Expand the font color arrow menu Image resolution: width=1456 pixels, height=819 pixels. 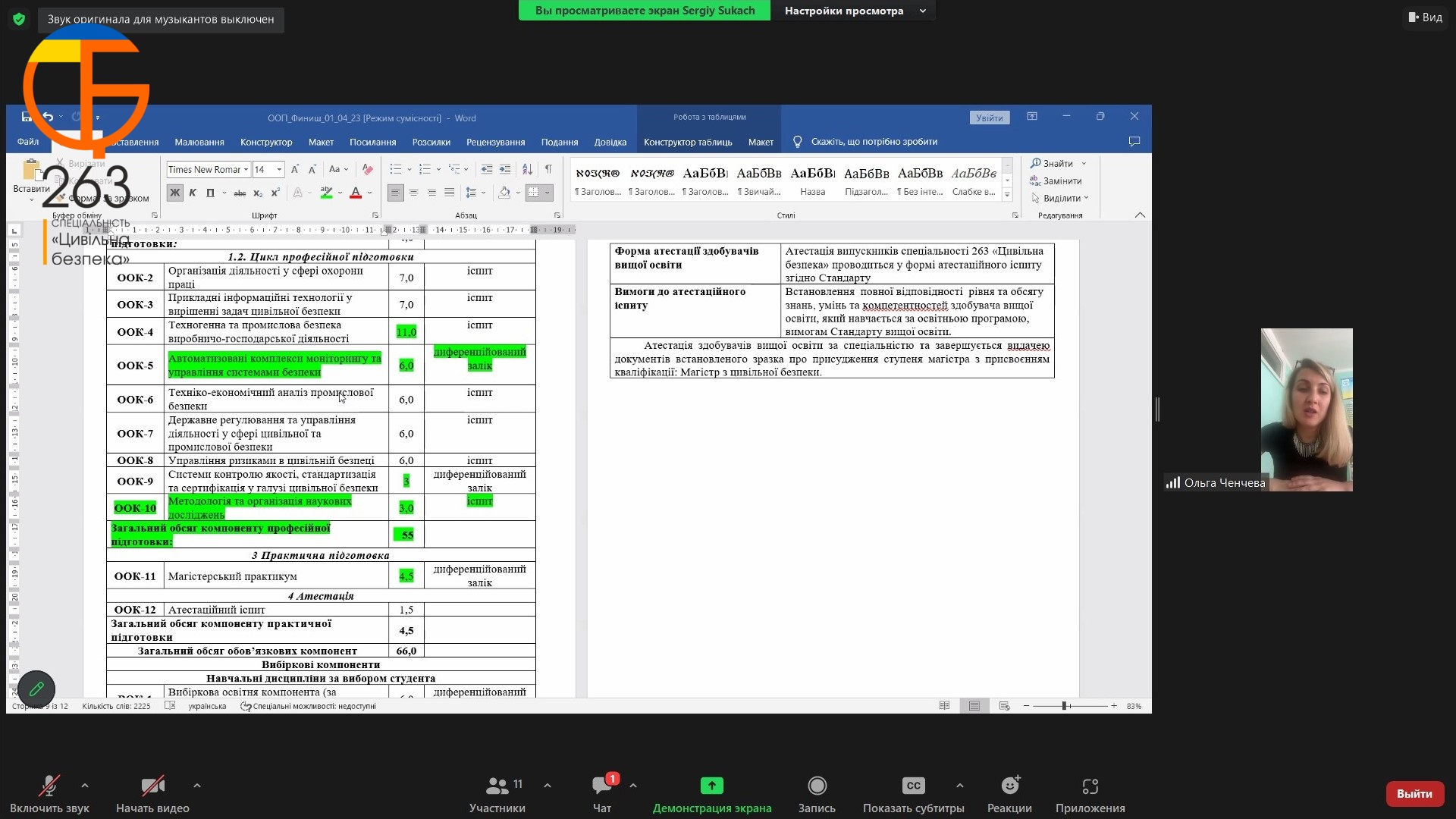(370, 193)
